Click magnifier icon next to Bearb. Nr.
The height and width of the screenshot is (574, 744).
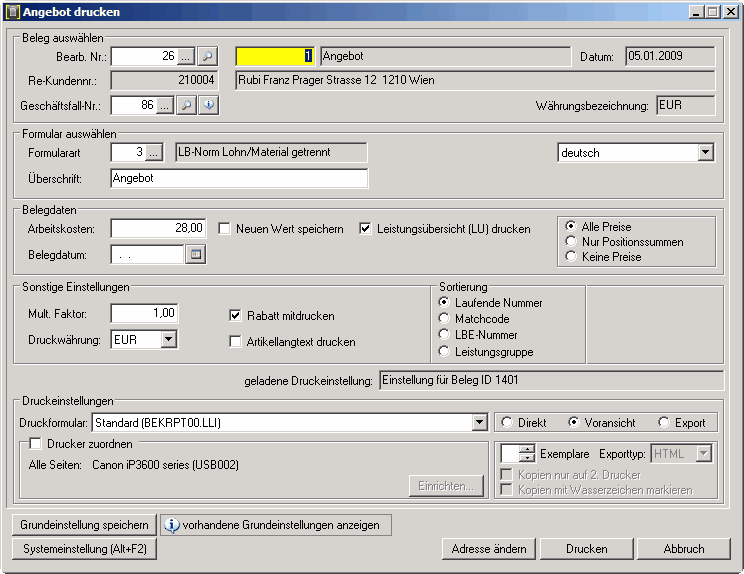pos(207,56)
